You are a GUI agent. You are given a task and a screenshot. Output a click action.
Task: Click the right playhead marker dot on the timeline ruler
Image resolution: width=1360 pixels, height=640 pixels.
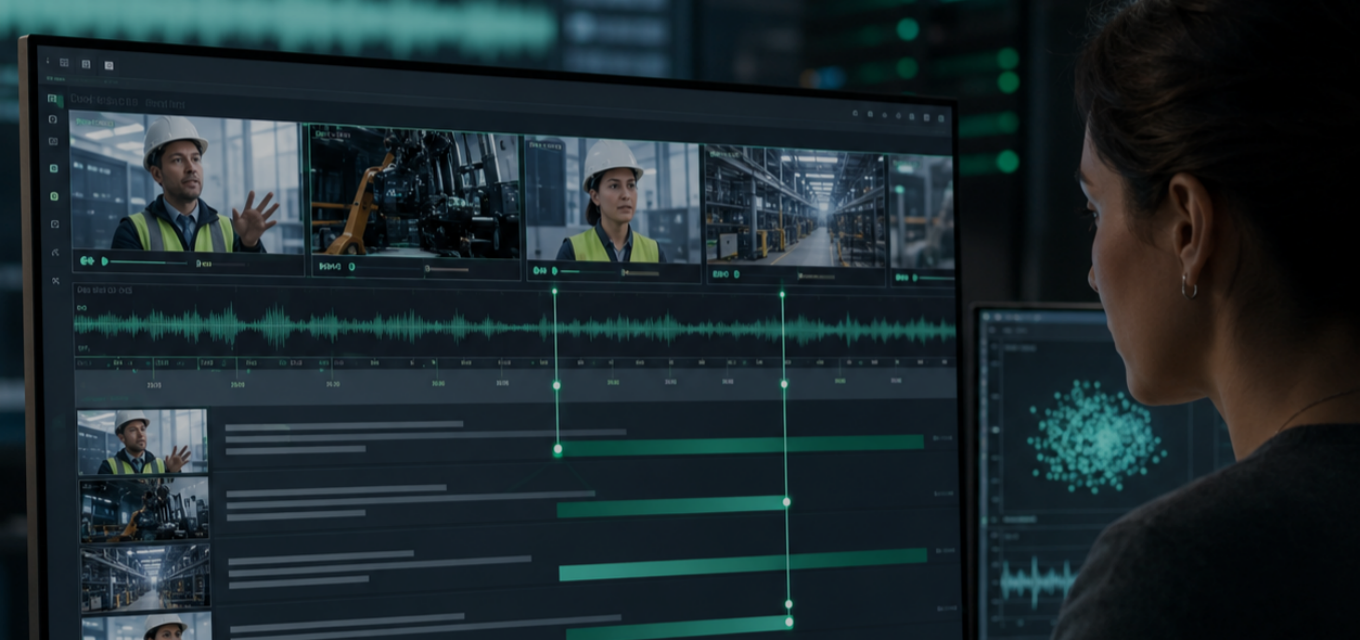point(784,383)
